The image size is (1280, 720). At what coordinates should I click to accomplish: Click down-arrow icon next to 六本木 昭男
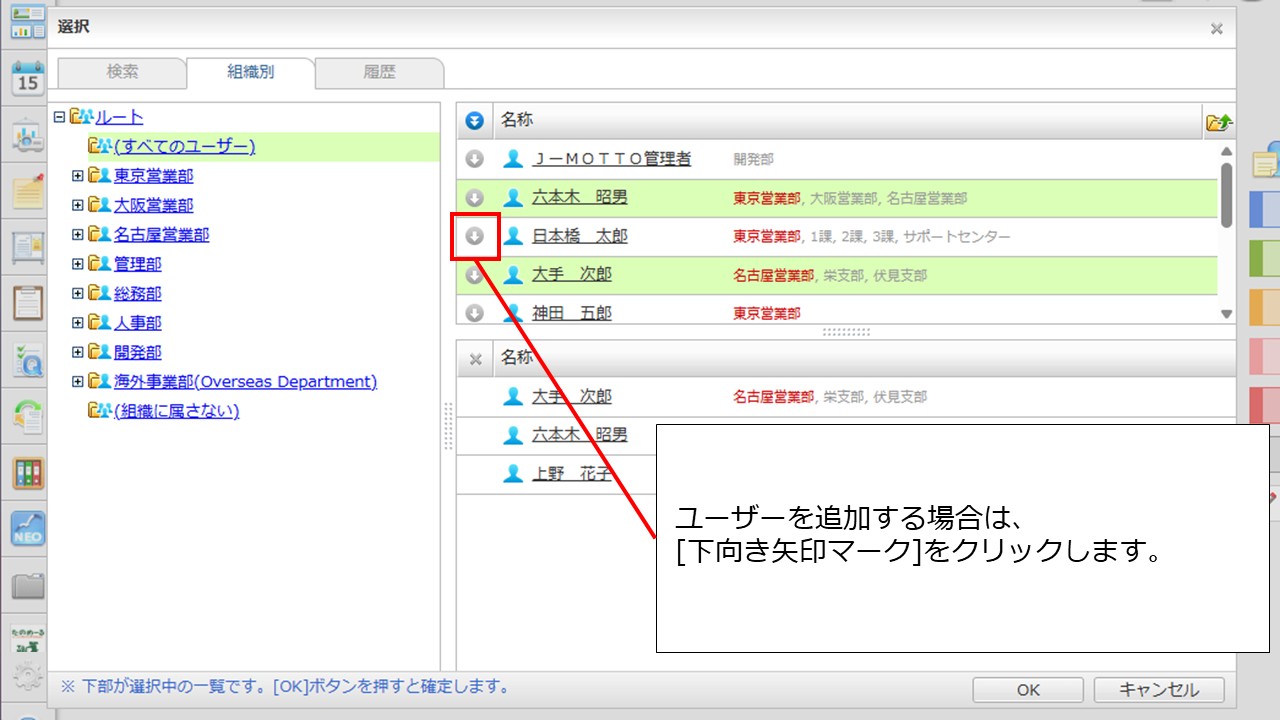point(475,198)
